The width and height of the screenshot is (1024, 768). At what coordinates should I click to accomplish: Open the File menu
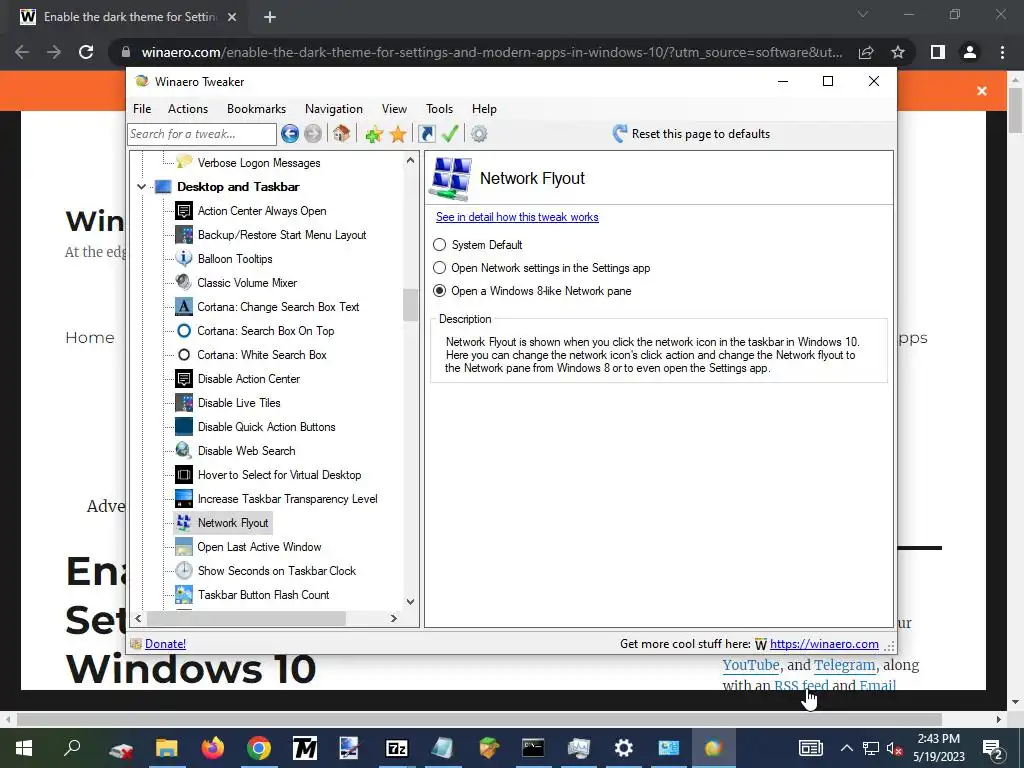[x=142, y=109]
